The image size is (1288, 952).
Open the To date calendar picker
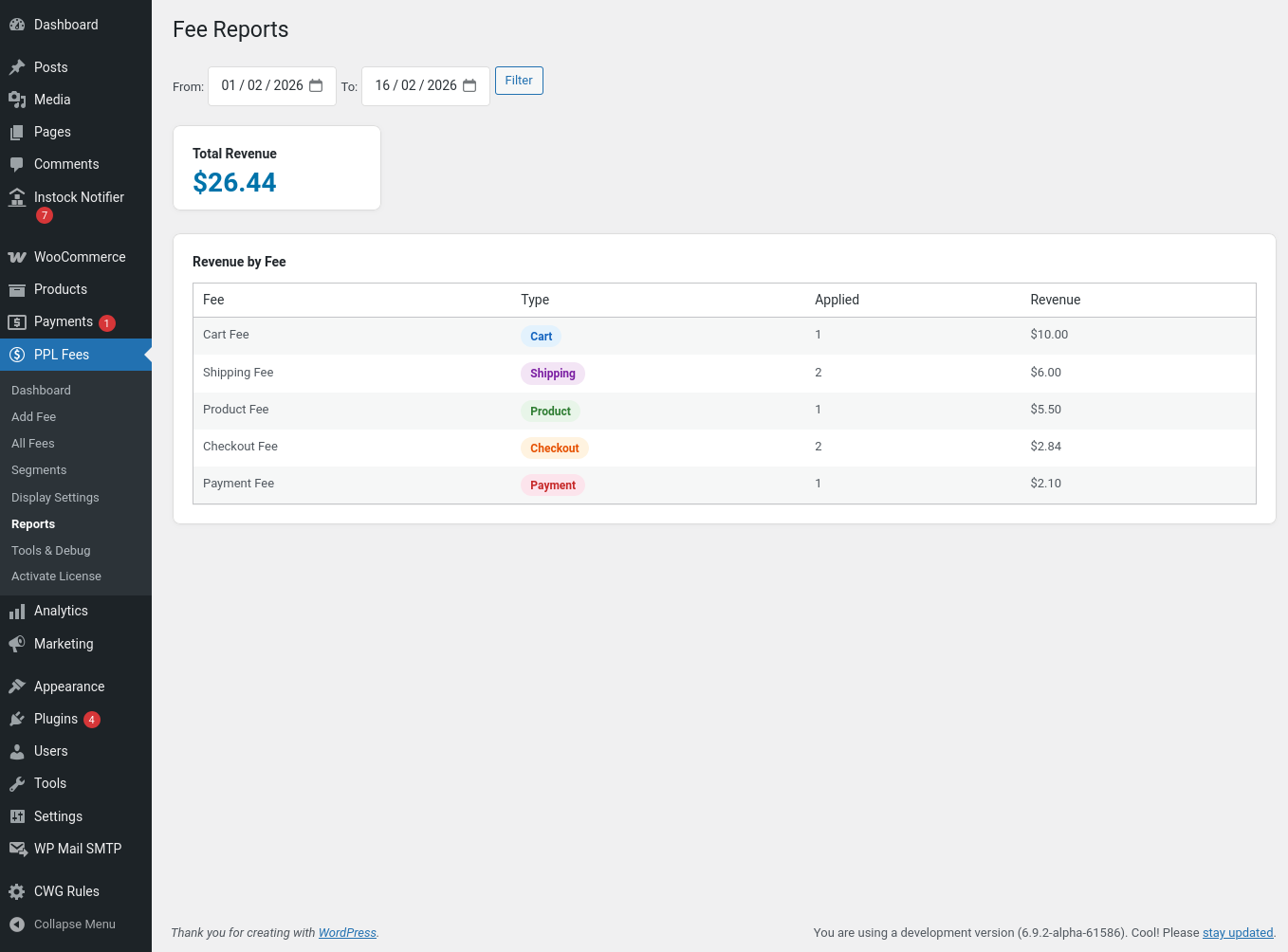(469, 85)
